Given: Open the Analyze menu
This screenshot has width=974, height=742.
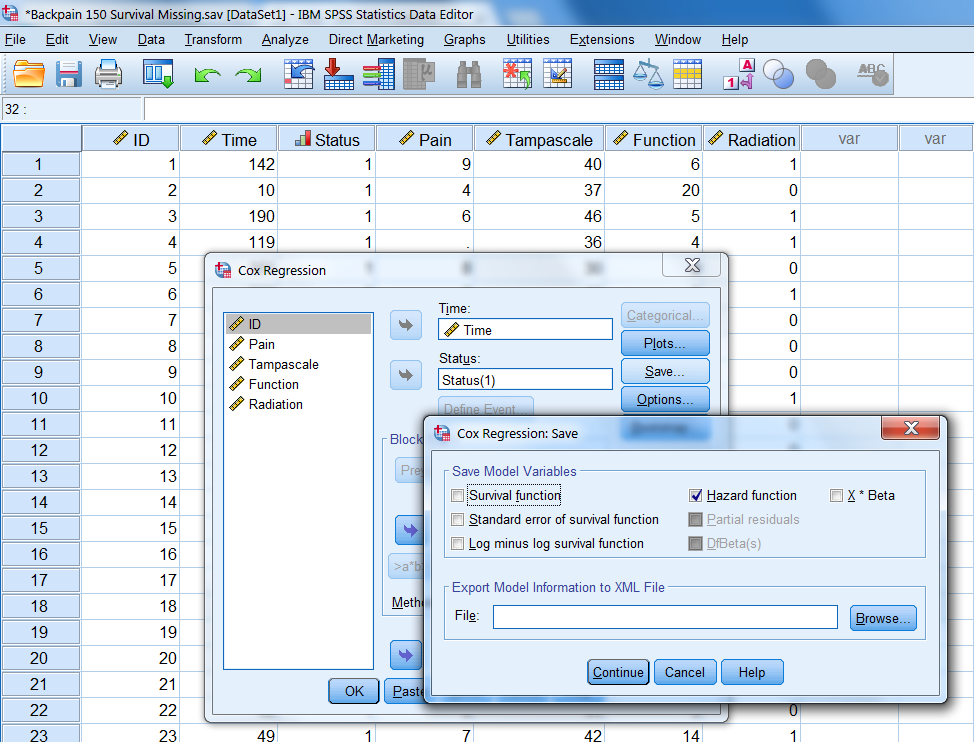Looking at the screenshot, I should (285, 39).
